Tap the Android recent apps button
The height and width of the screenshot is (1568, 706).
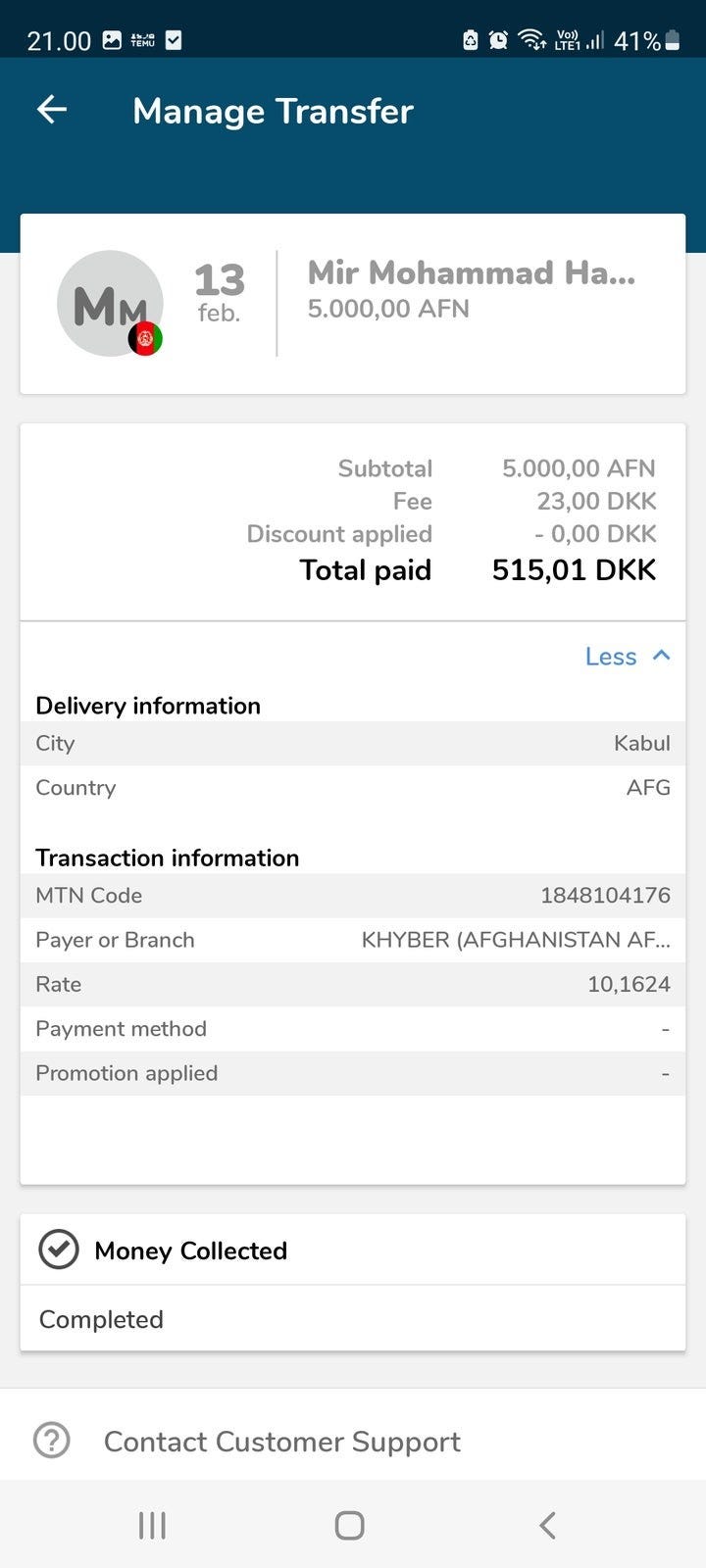(x=152, y=1525)
